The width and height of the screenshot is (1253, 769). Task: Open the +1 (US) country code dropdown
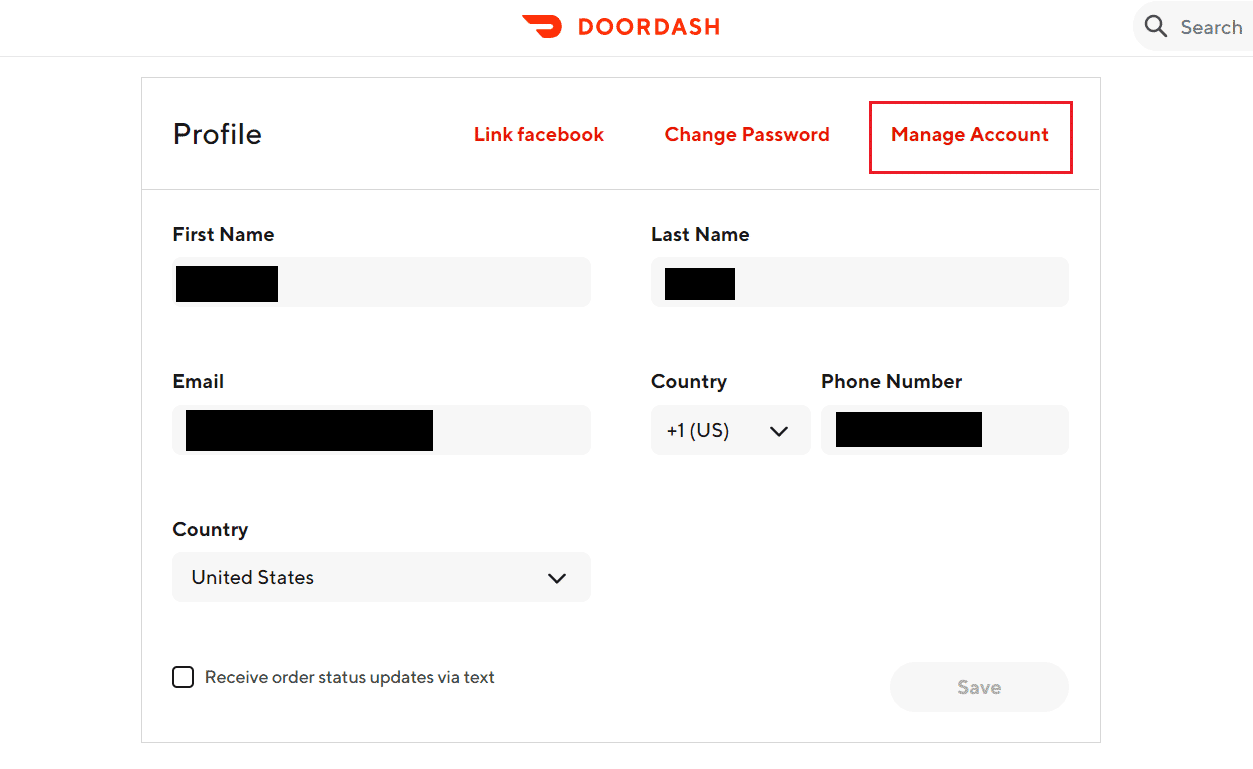[731, 430]
